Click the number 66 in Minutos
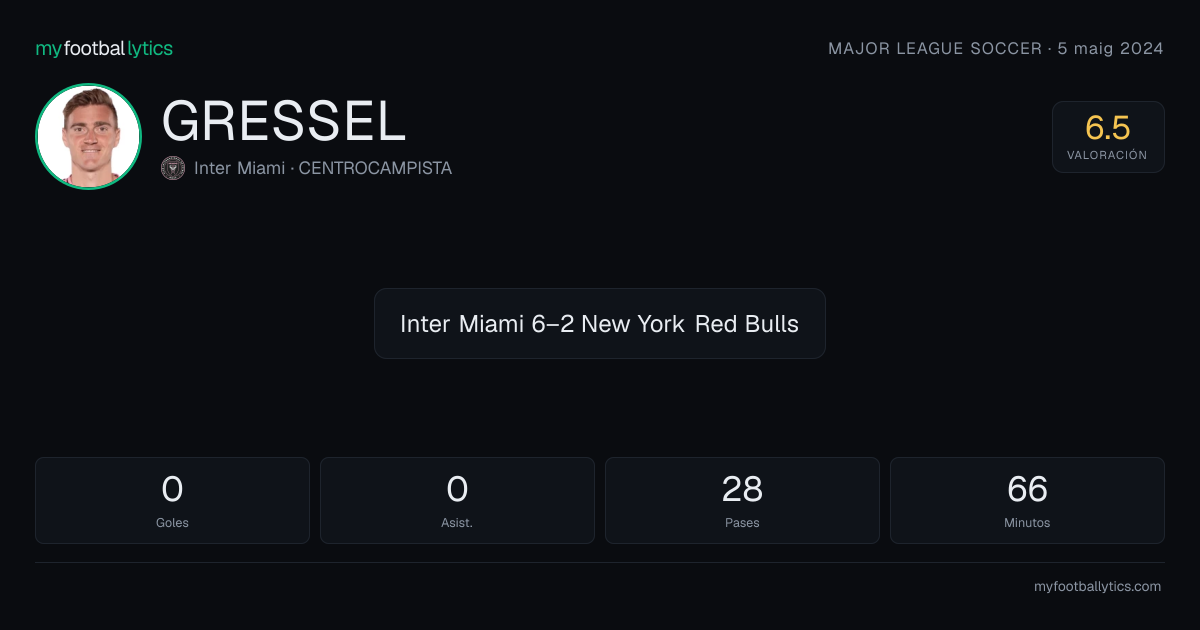This screenshot has width=1200, height=630. click(x=1027, y=489)
